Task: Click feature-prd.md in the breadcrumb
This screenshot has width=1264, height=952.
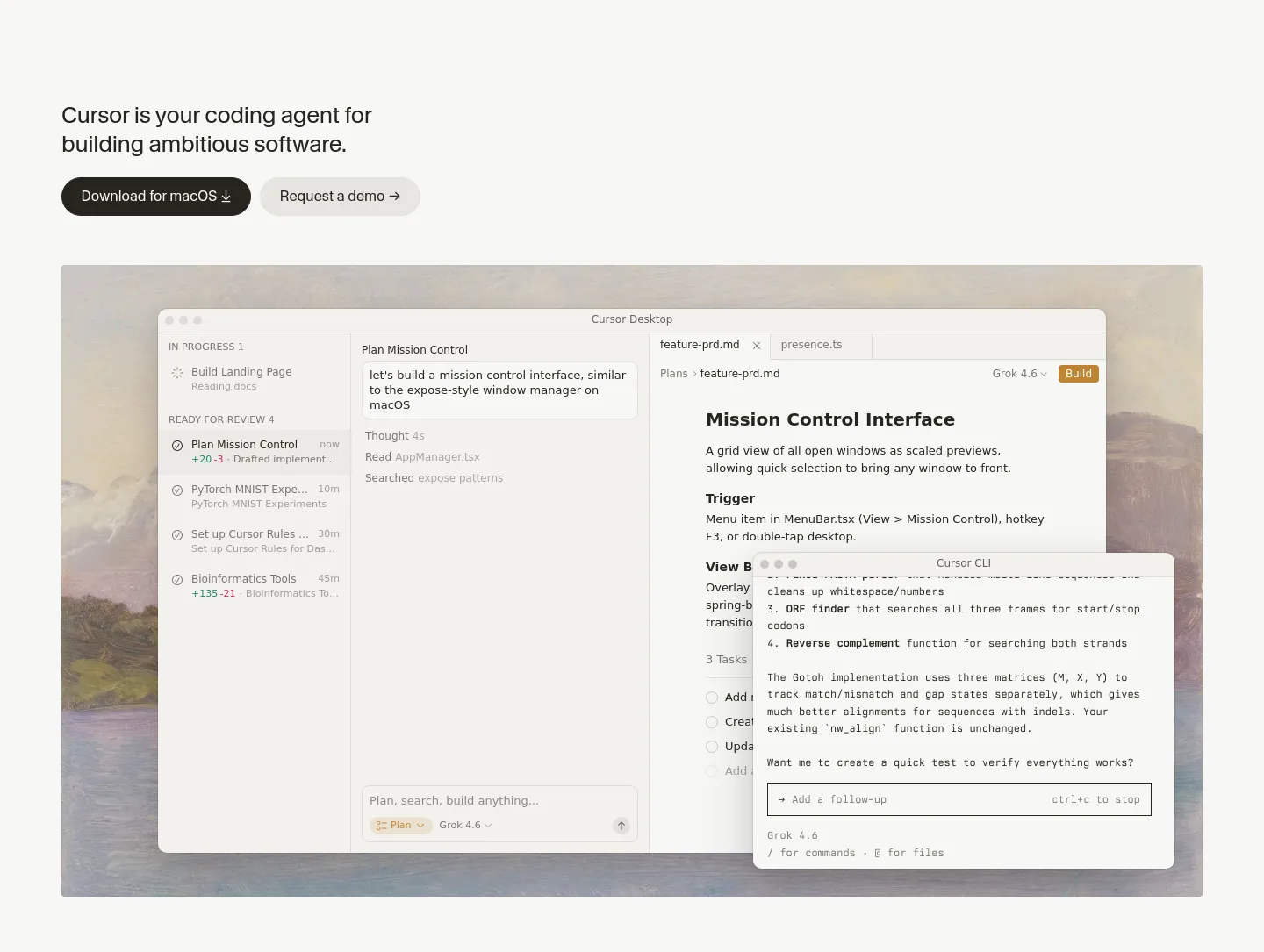Action: (740, 374)
